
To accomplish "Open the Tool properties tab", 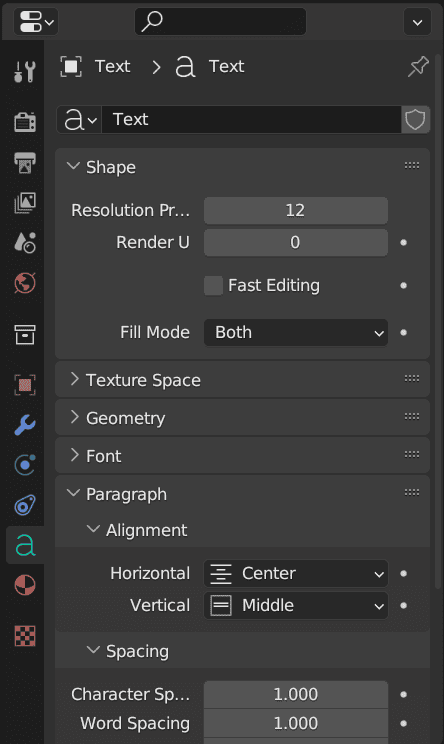I will pyautogui.click(x=25, y=72).
